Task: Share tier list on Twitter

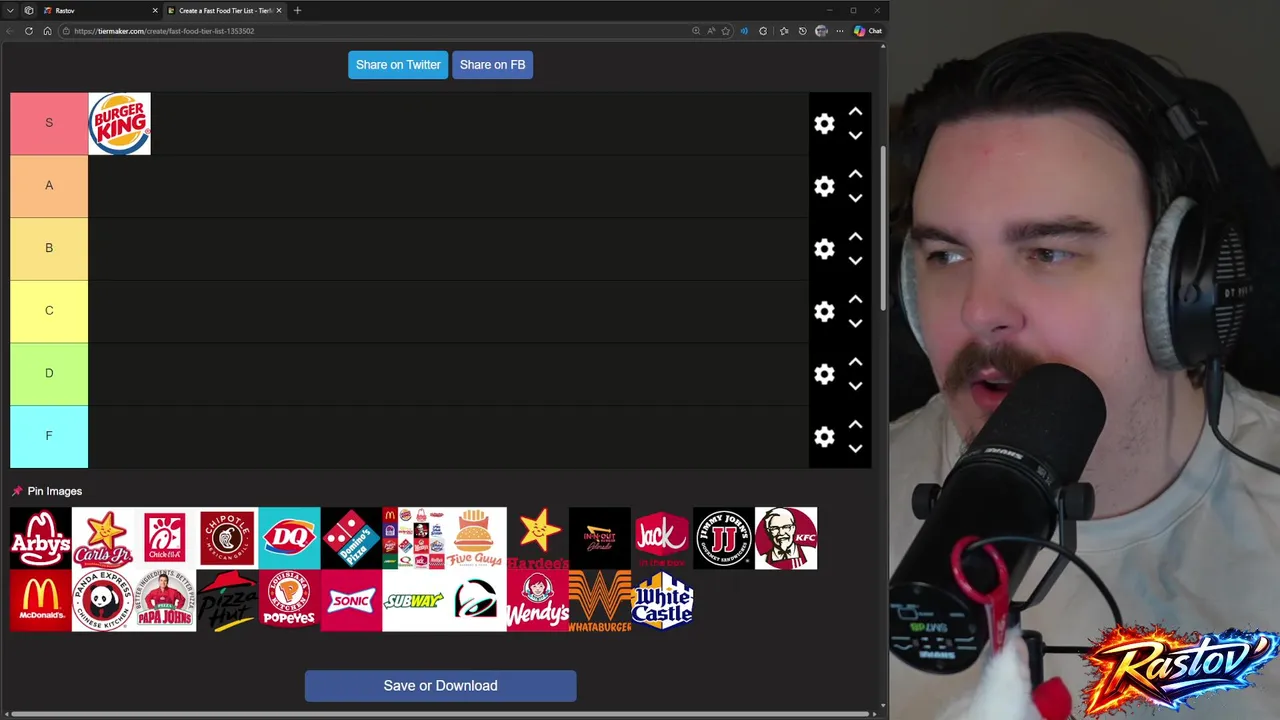Action: [398, 65]
